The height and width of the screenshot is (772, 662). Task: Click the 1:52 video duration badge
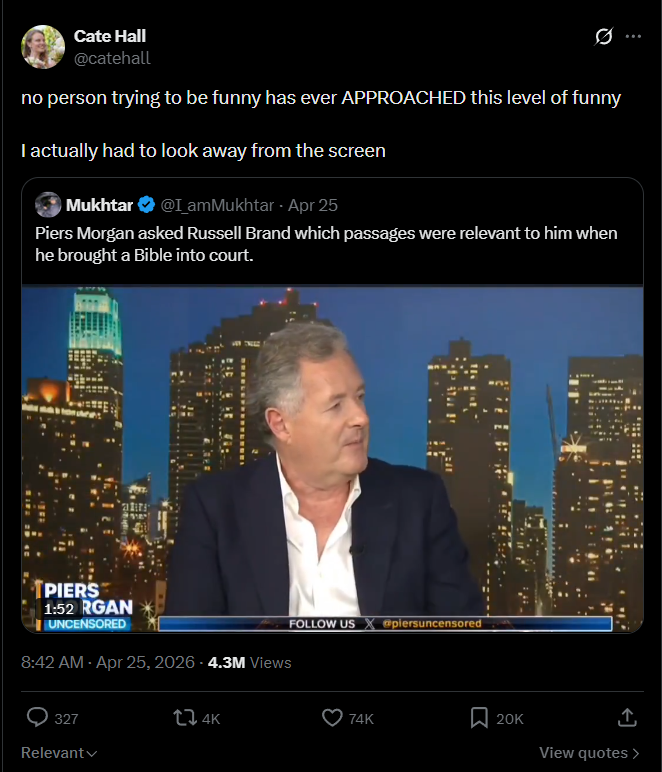pyautogui.click(x=59, y=608)
